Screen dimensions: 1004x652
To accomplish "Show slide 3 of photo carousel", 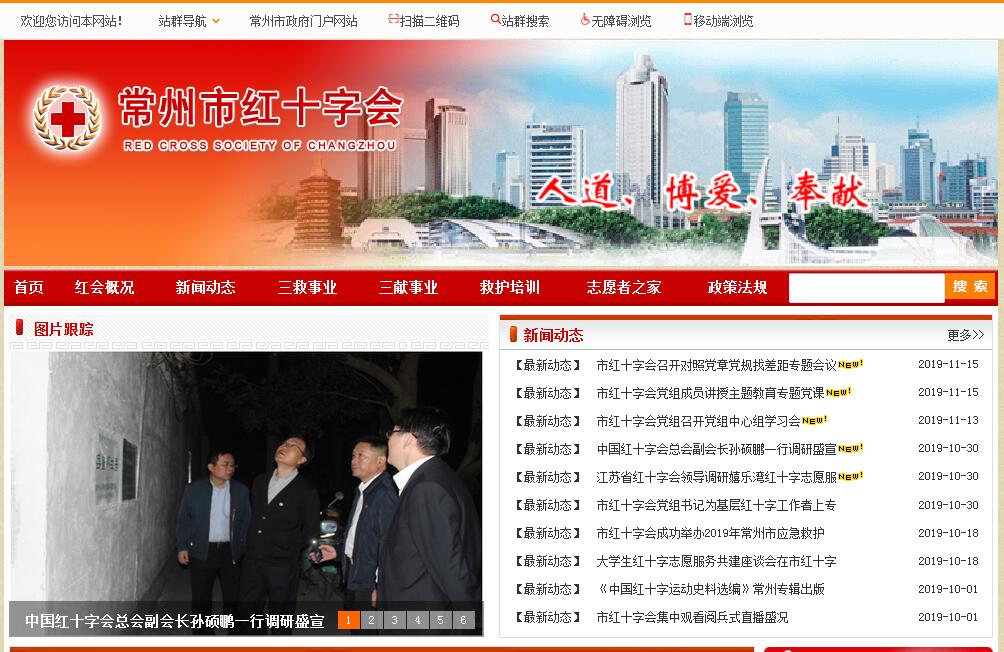I will (x=394, y=620).
